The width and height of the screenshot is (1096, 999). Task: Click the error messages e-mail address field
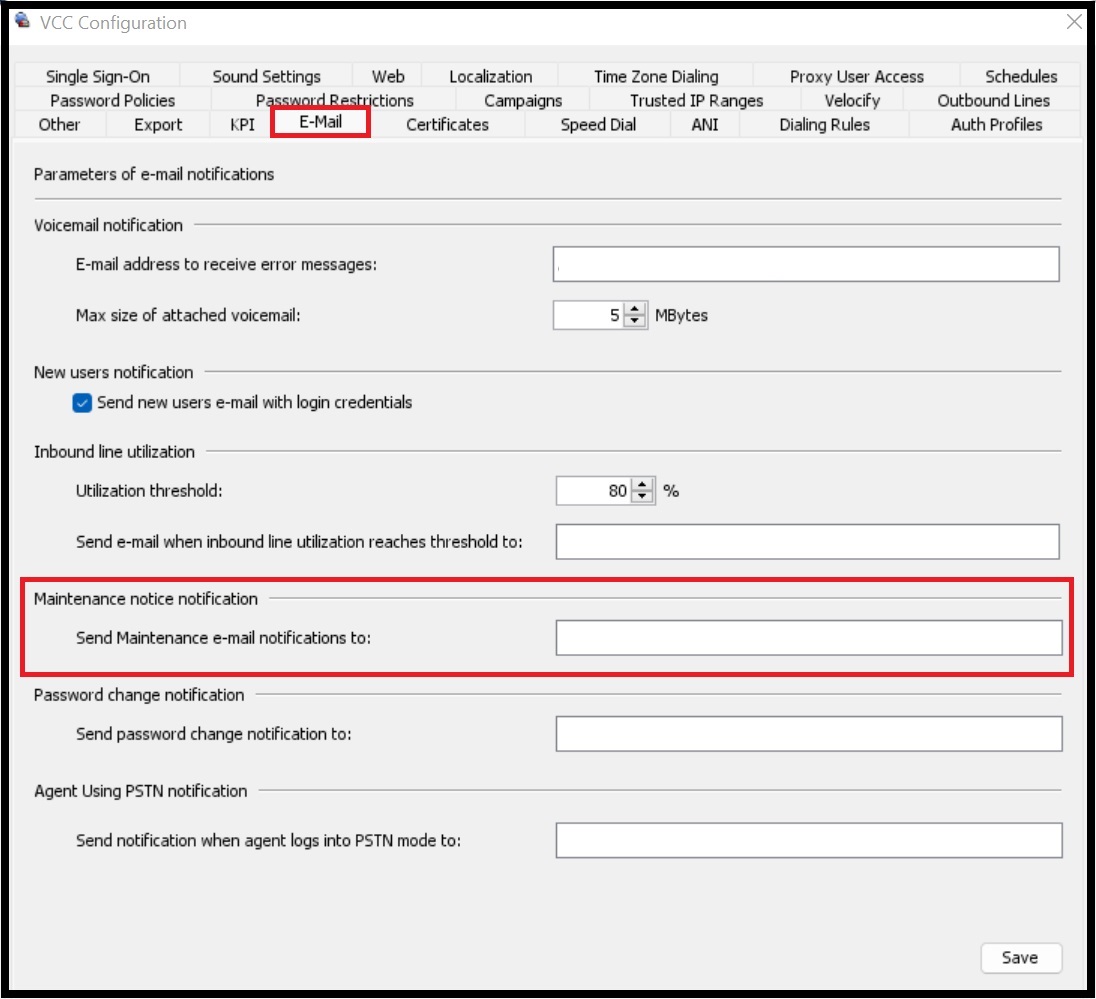806,264
